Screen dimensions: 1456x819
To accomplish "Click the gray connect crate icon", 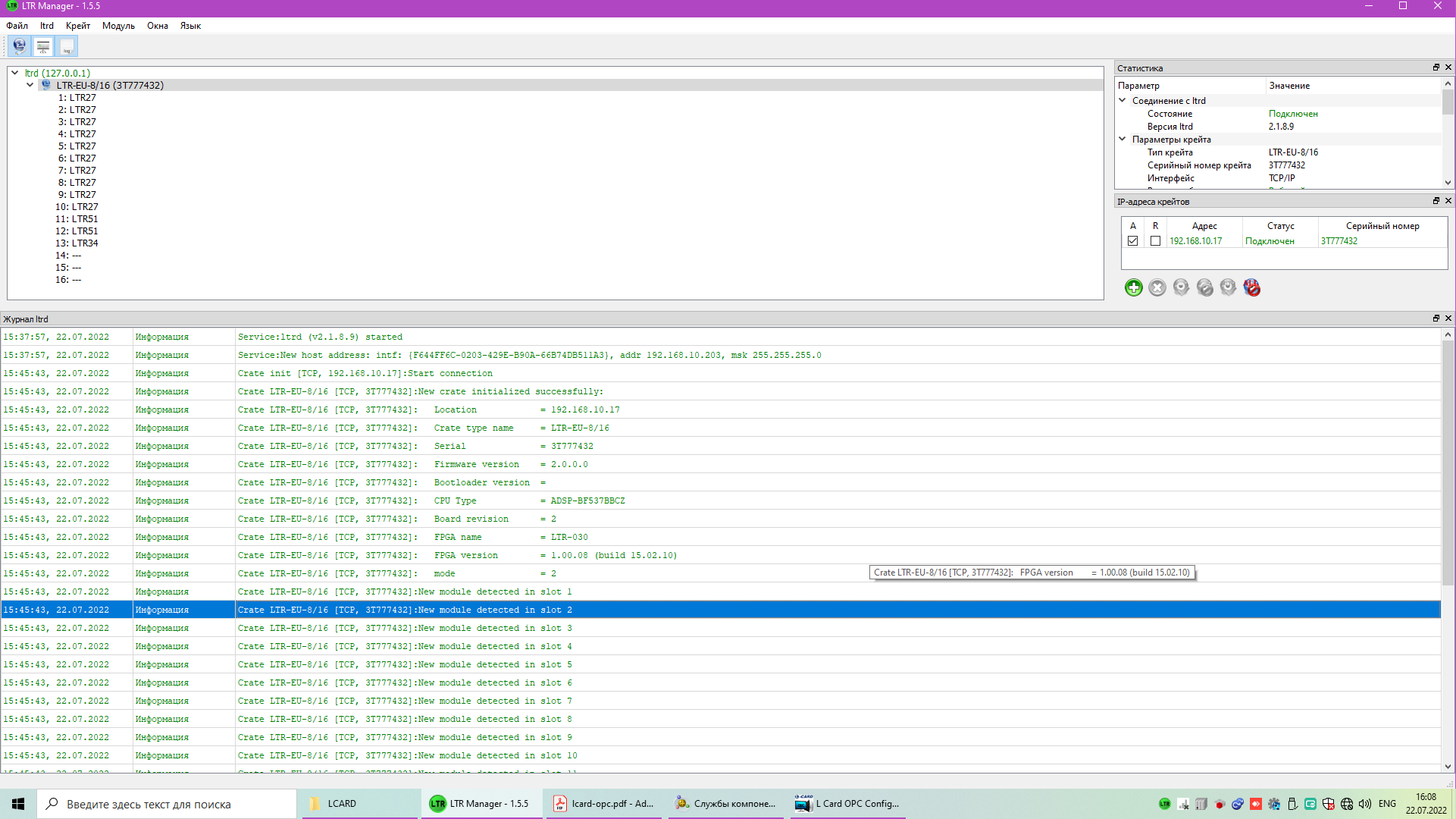I will pyautogui.click(x=1181, y=287).
